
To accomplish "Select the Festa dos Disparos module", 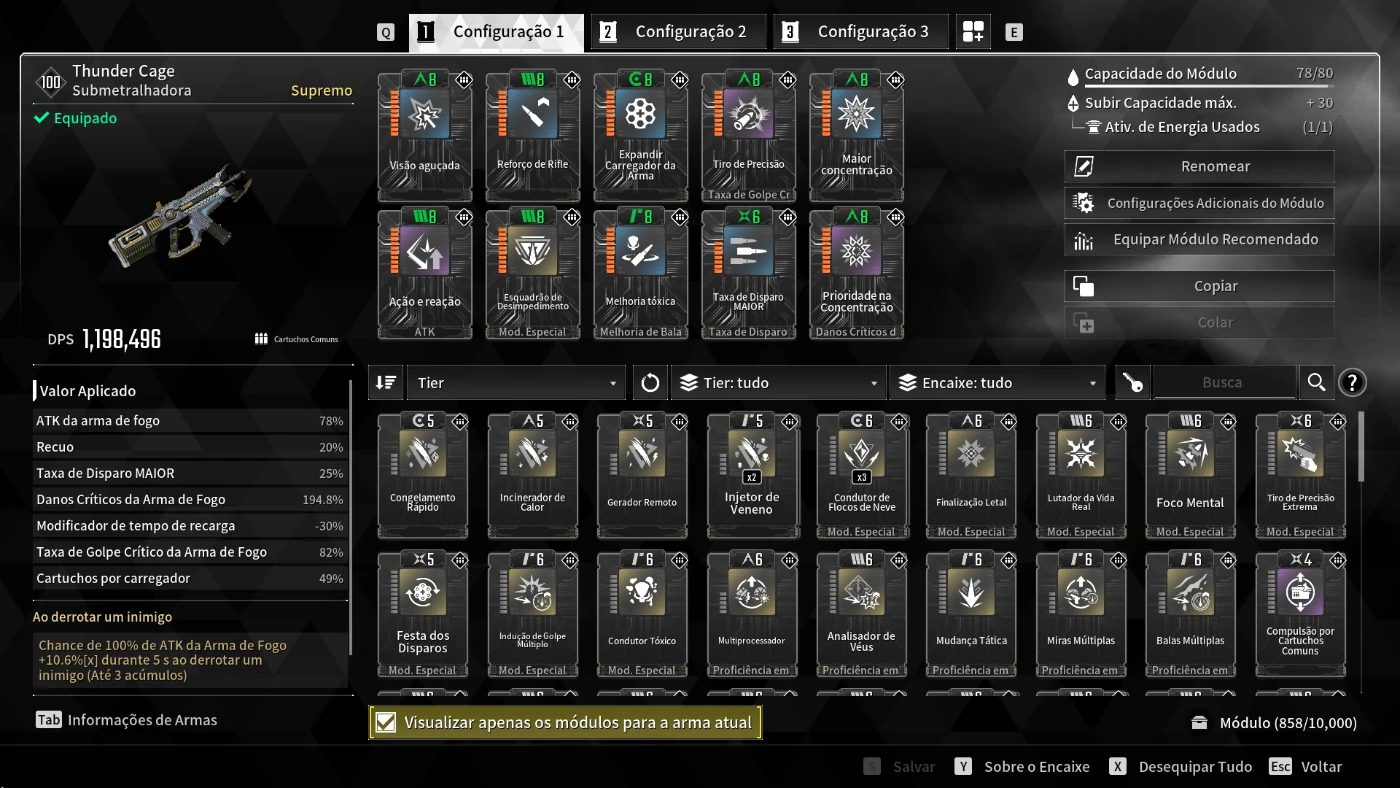I will click(423, 613).
